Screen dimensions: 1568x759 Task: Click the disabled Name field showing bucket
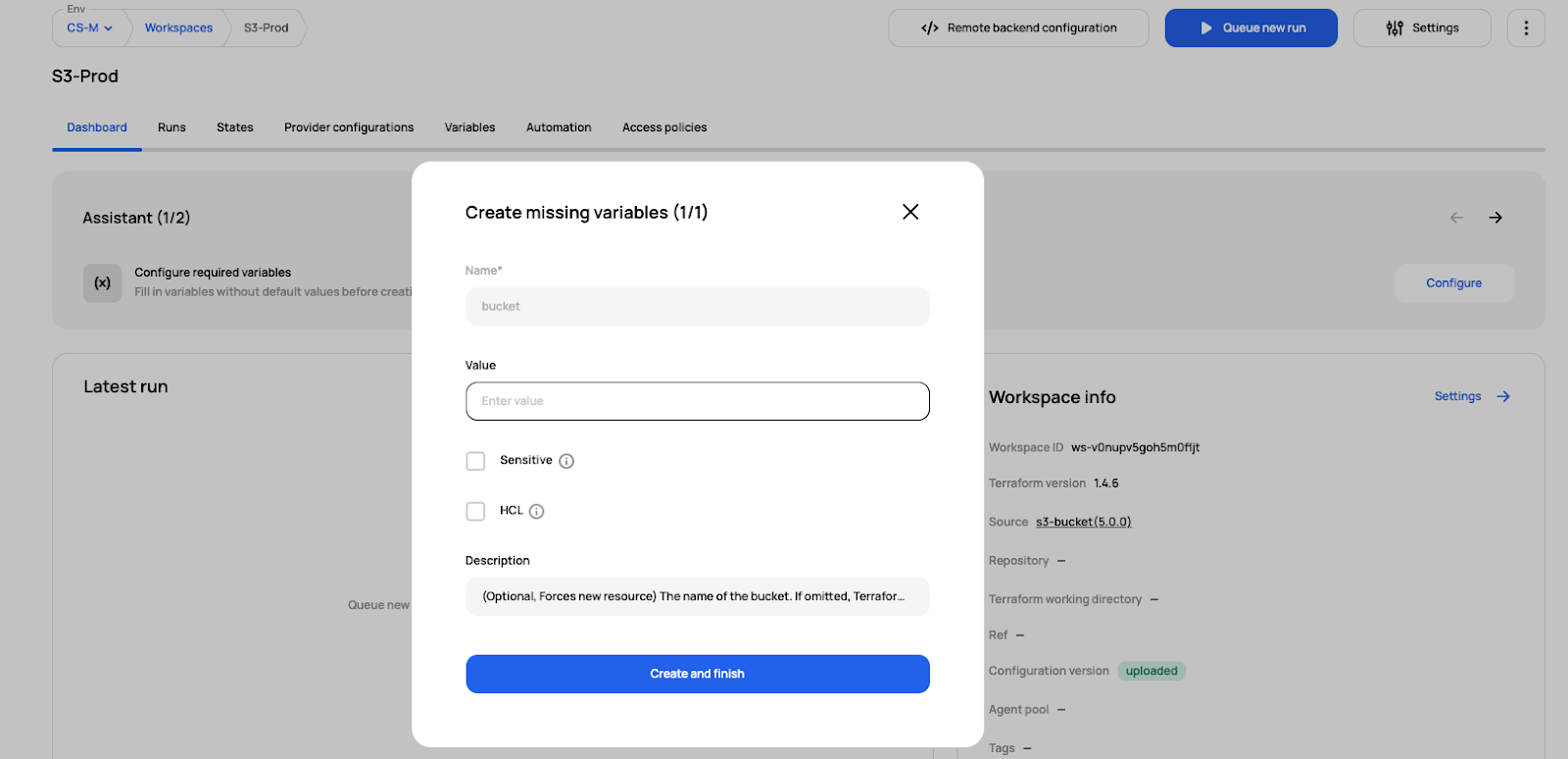click(x=698, y=306)
